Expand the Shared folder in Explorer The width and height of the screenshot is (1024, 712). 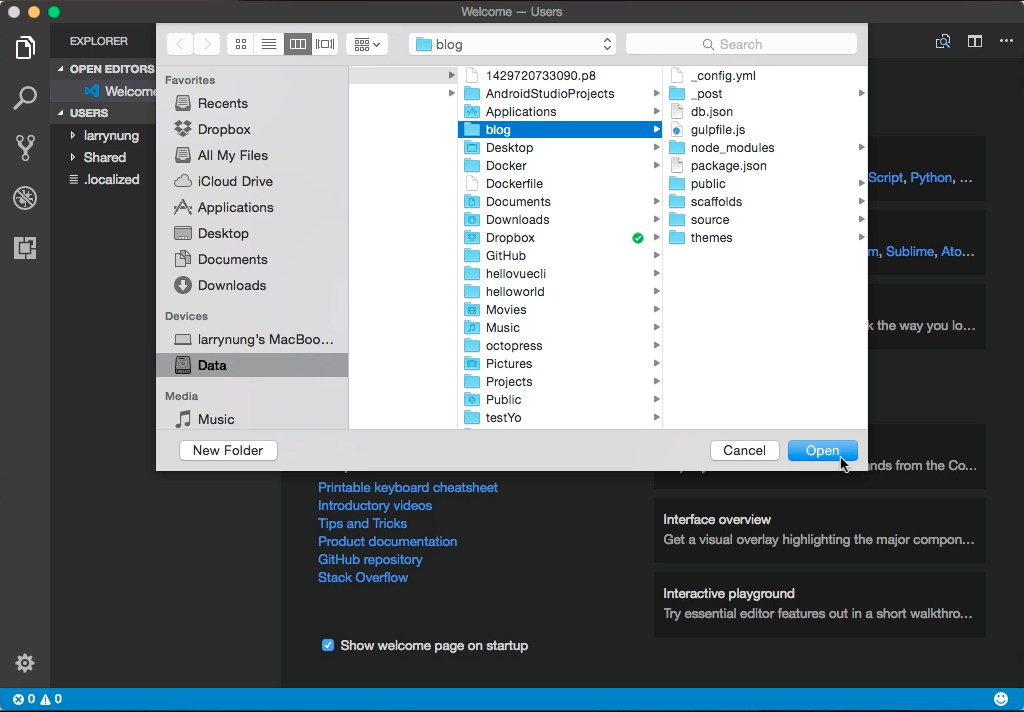[x=72, y=157]
